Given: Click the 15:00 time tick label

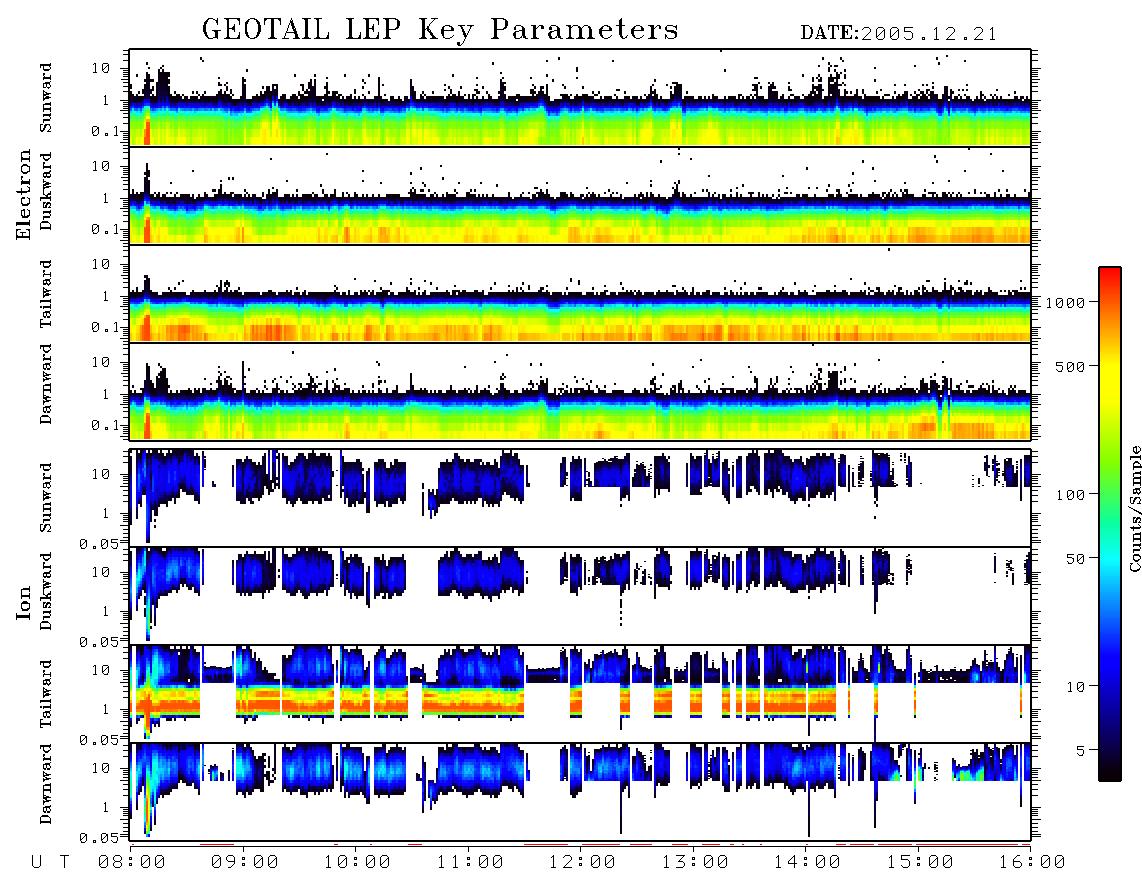Looking at the screenshot, I should pyautogui.click(x=920, y=863).
